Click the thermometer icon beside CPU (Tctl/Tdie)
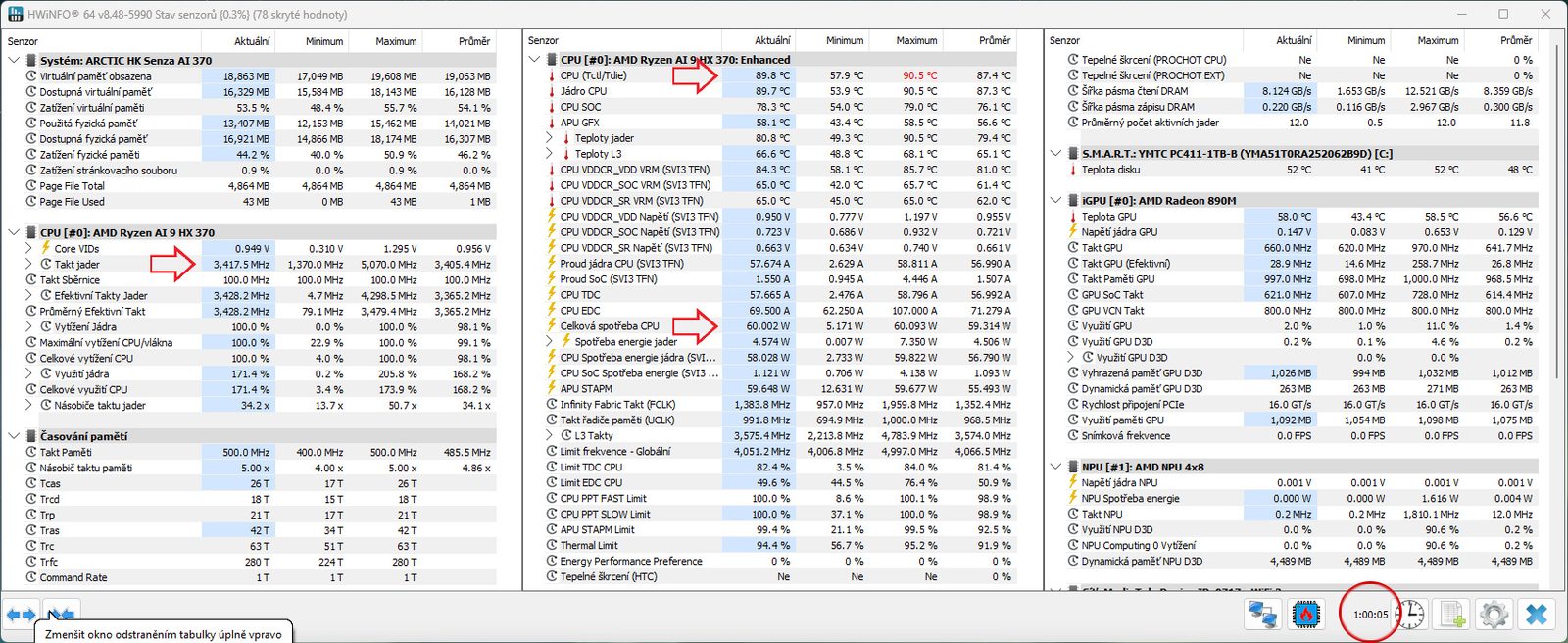The width and height of the screenshot is (1568, 643). pyautogui.click(x=551, y=75)
